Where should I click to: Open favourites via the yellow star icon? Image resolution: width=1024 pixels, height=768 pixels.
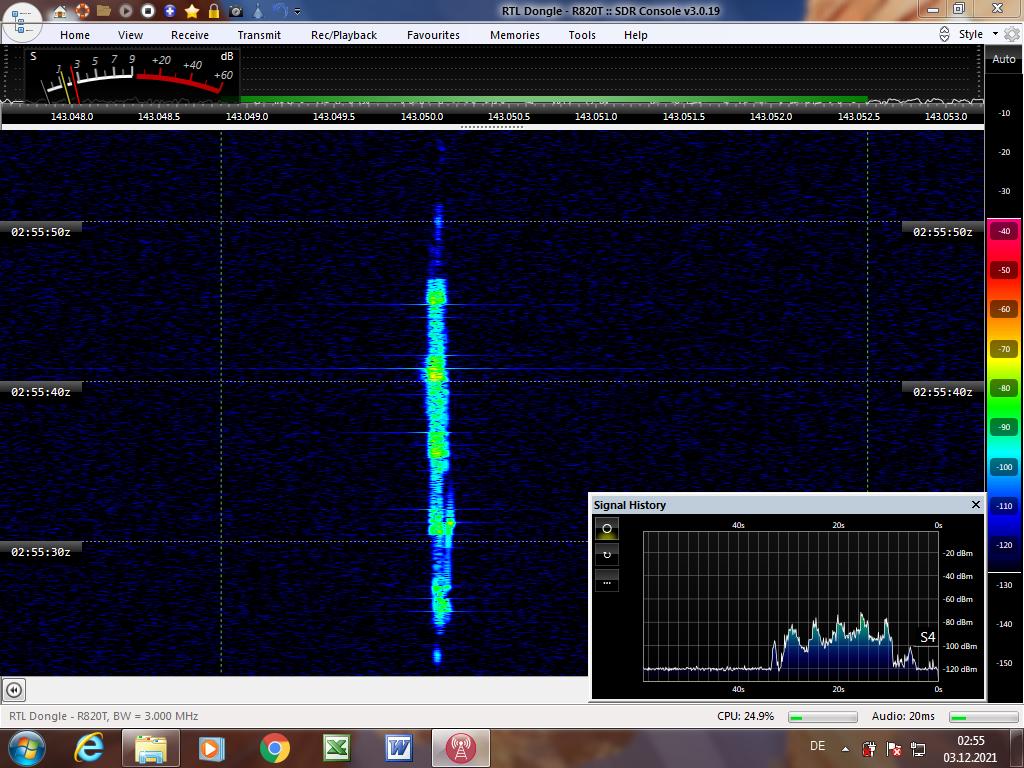[192, 11]
